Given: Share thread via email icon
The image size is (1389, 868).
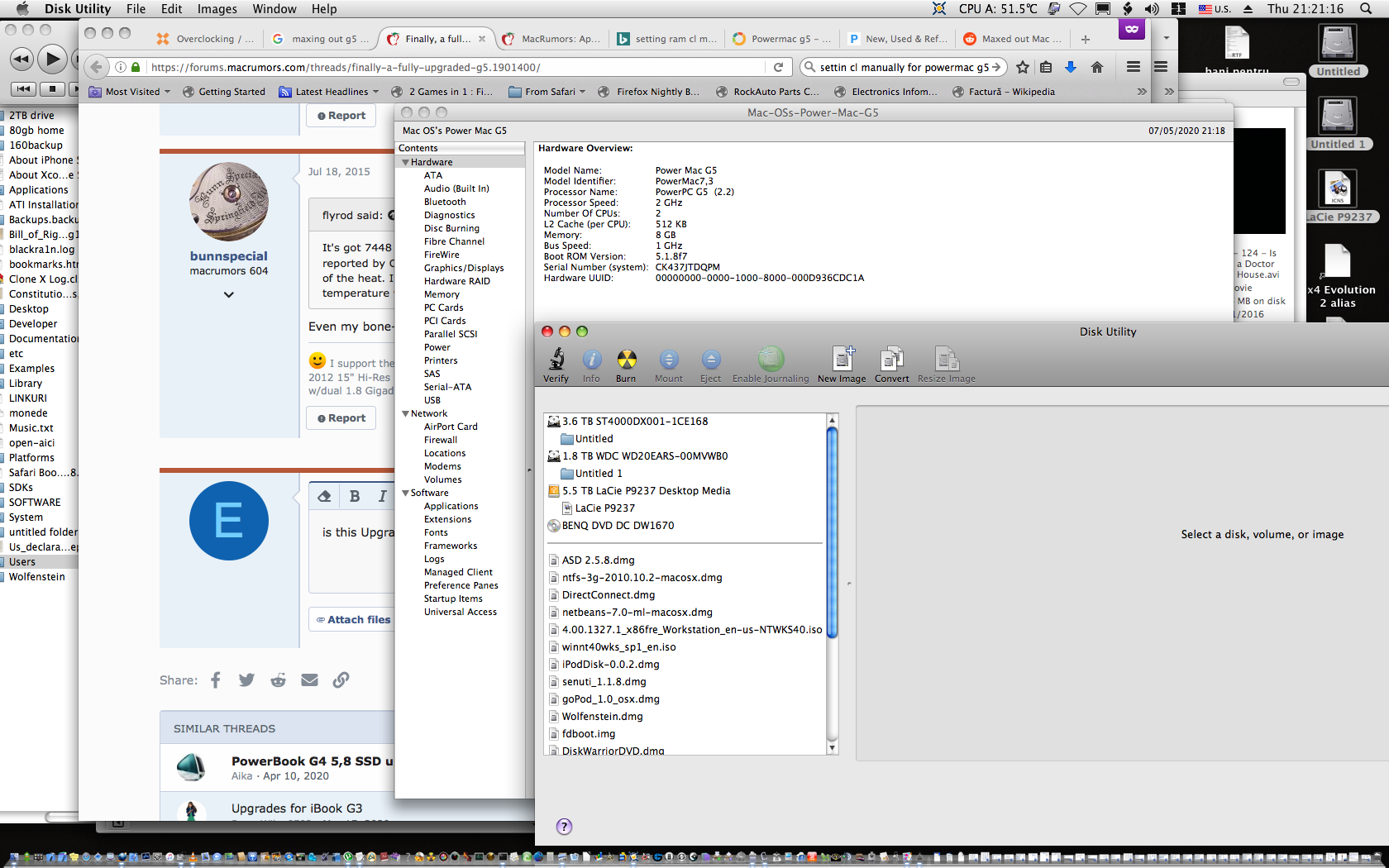Looking at the screenshot, I should pyautogui.click(x=309, y=680).
